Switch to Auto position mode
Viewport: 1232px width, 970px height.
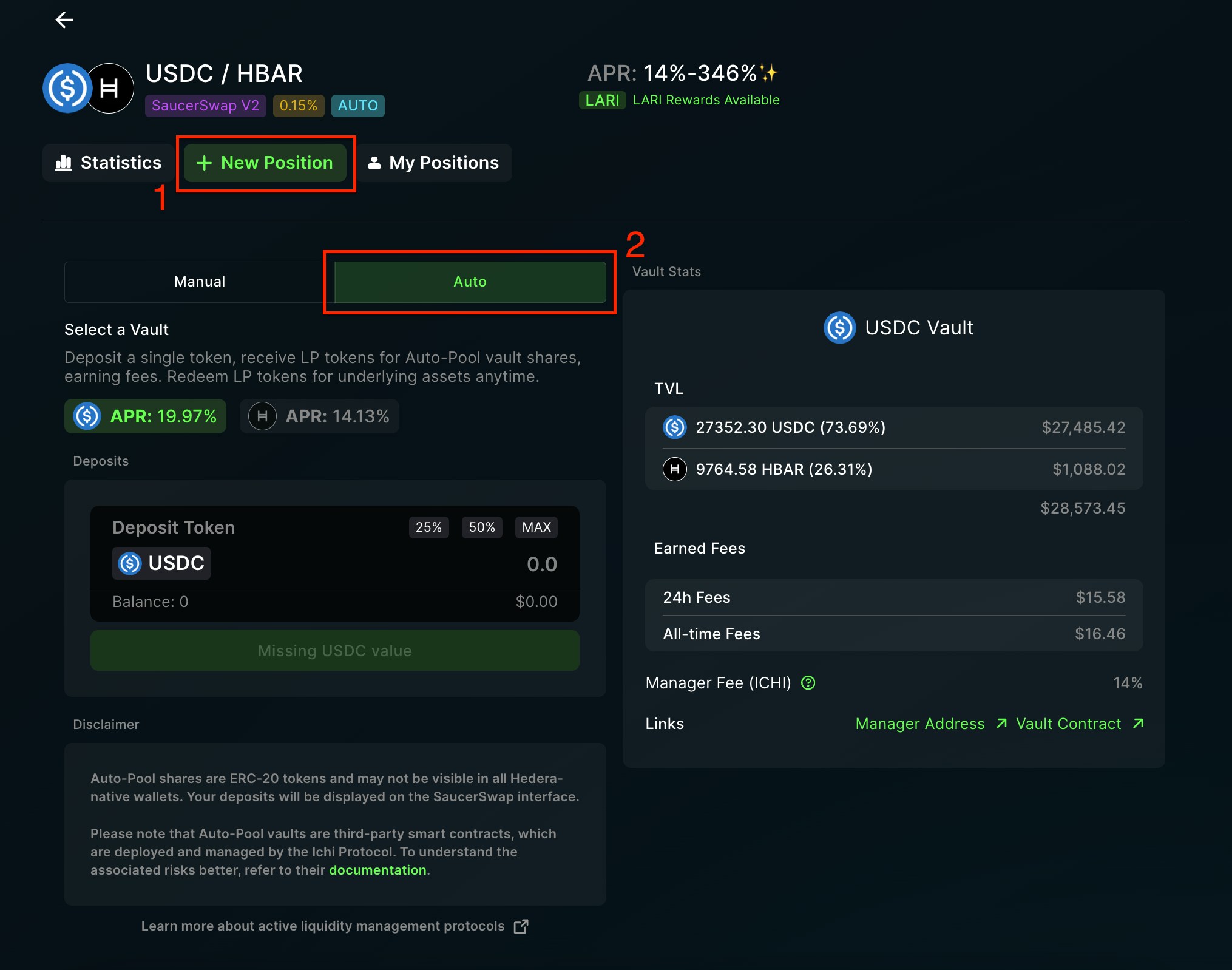tap(470, 282)
